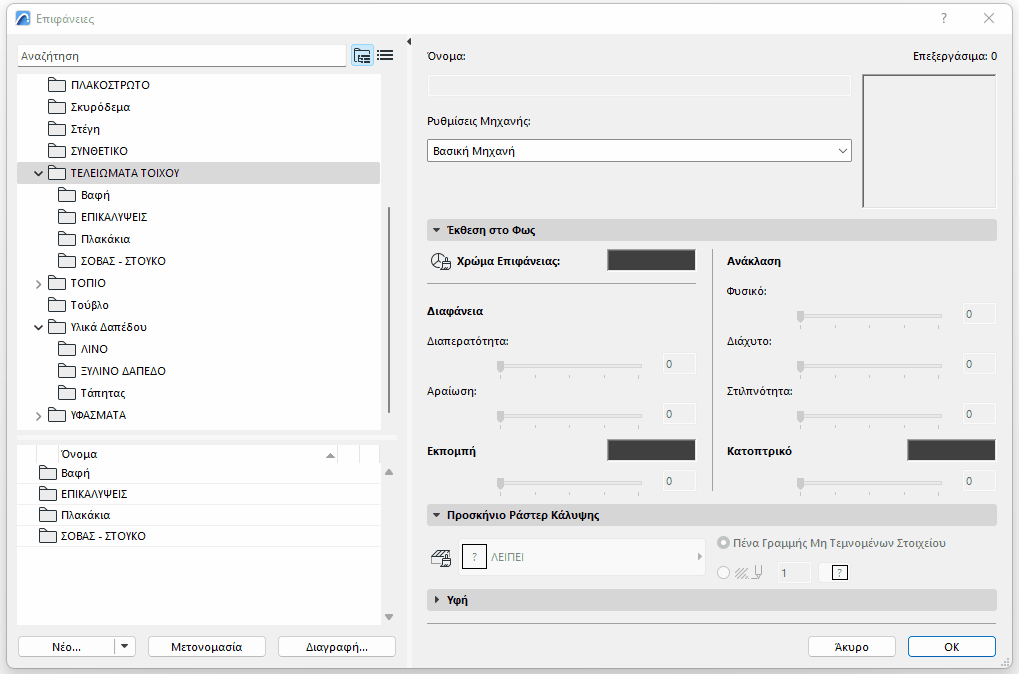
Task: Open the Νέο button dropdown arrow
Action: 124,647
